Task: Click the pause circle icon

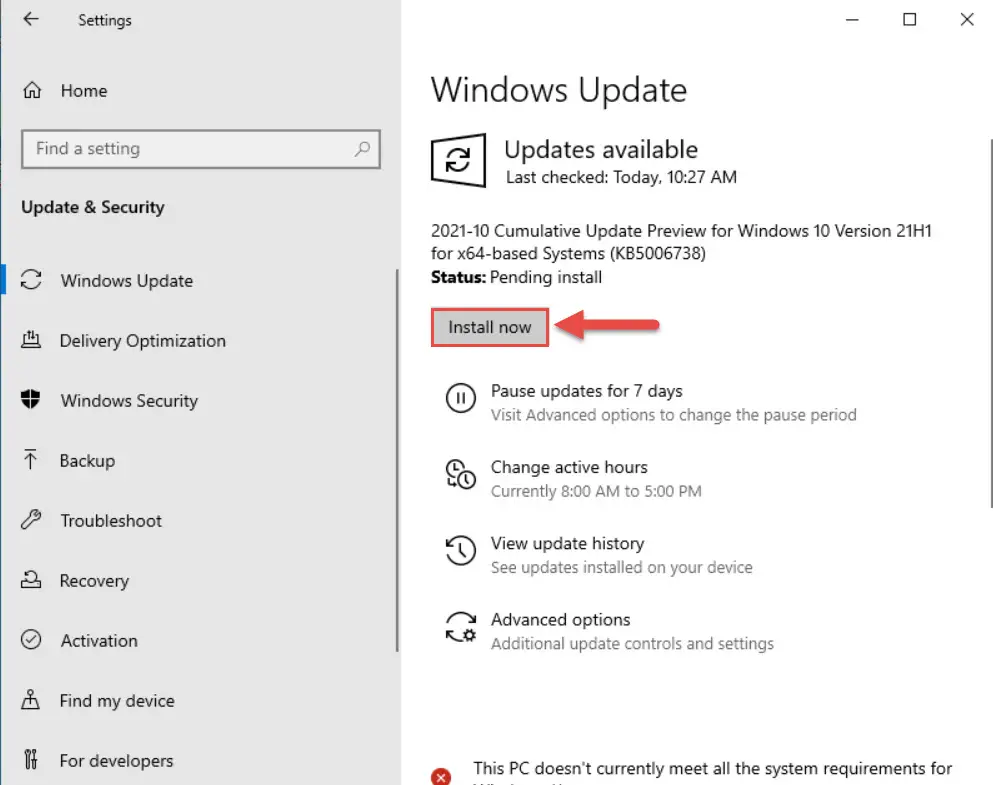Action: coord(460,398)
